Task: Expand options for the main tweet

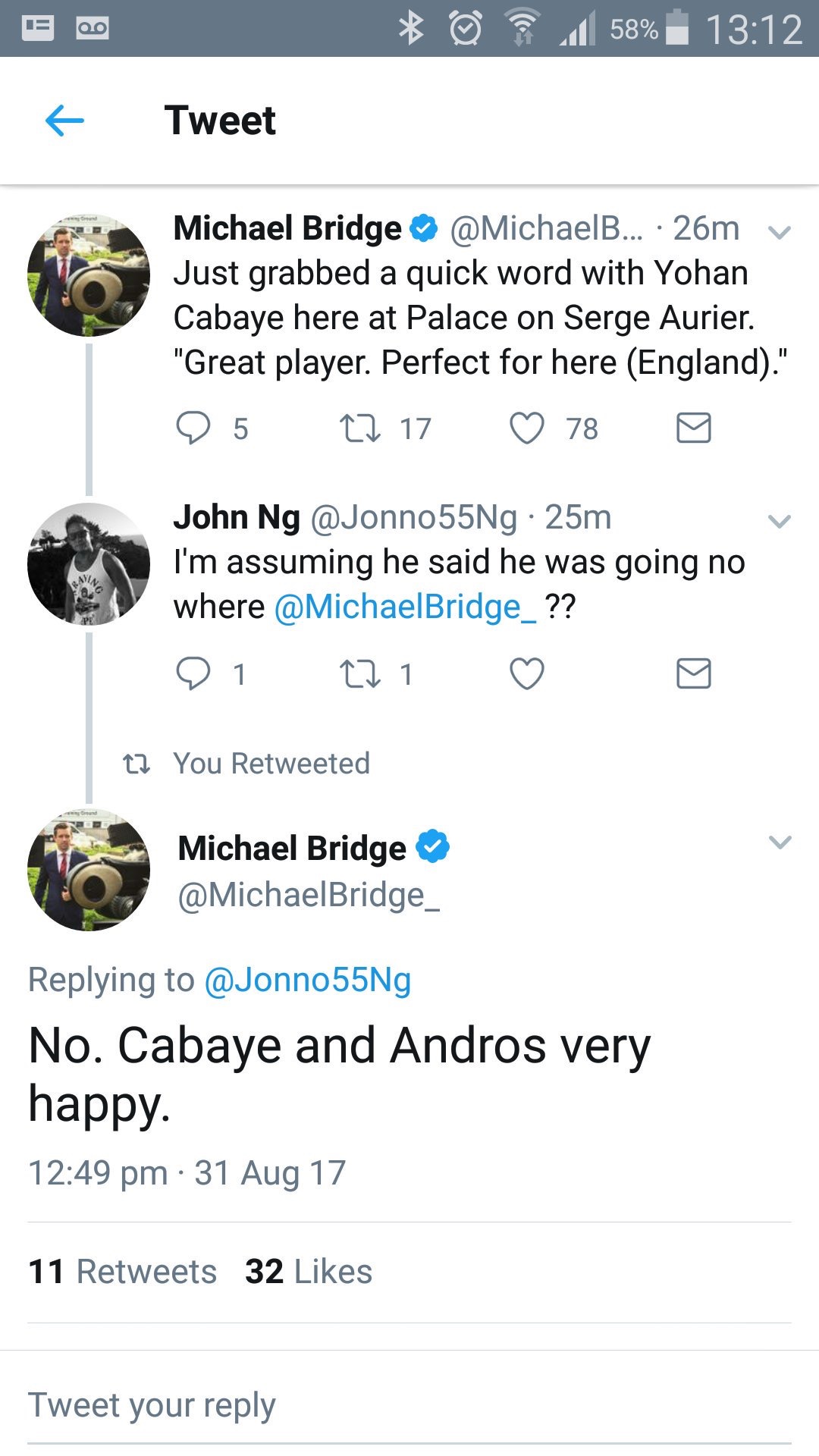Action: click(x=780, y=843)
